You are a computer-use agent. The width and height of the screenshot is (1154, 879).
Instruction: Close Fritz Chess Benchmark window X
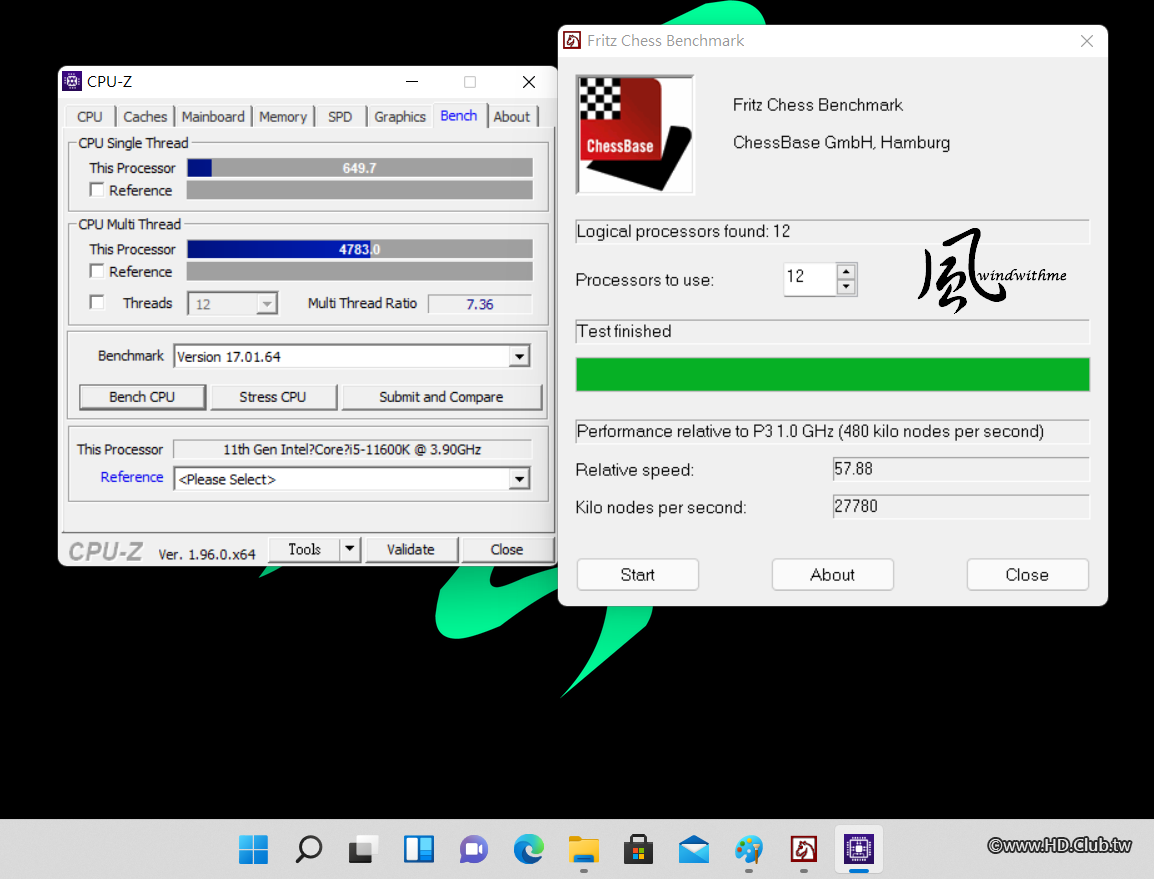click(x=1086, y=41)
